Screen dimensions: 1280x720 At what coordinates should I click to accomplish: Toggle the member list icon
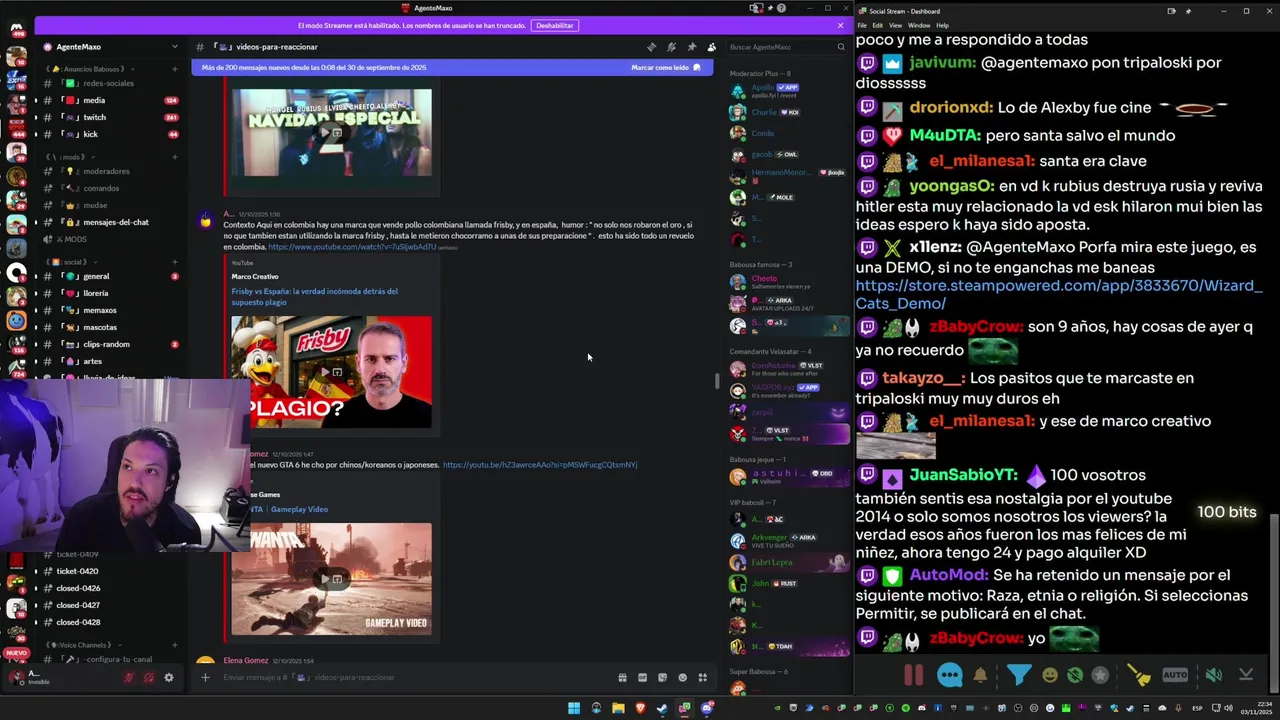[711, 47]
